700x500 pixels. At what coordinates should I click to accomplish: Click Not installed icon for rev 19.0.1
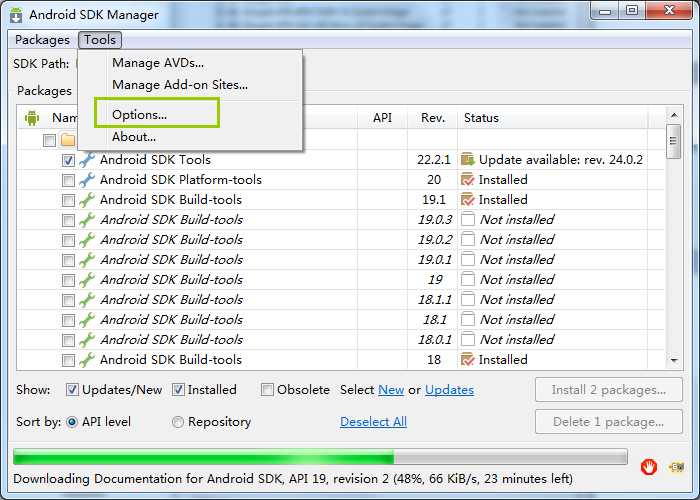pyautogui.click(x=467, y=259)
